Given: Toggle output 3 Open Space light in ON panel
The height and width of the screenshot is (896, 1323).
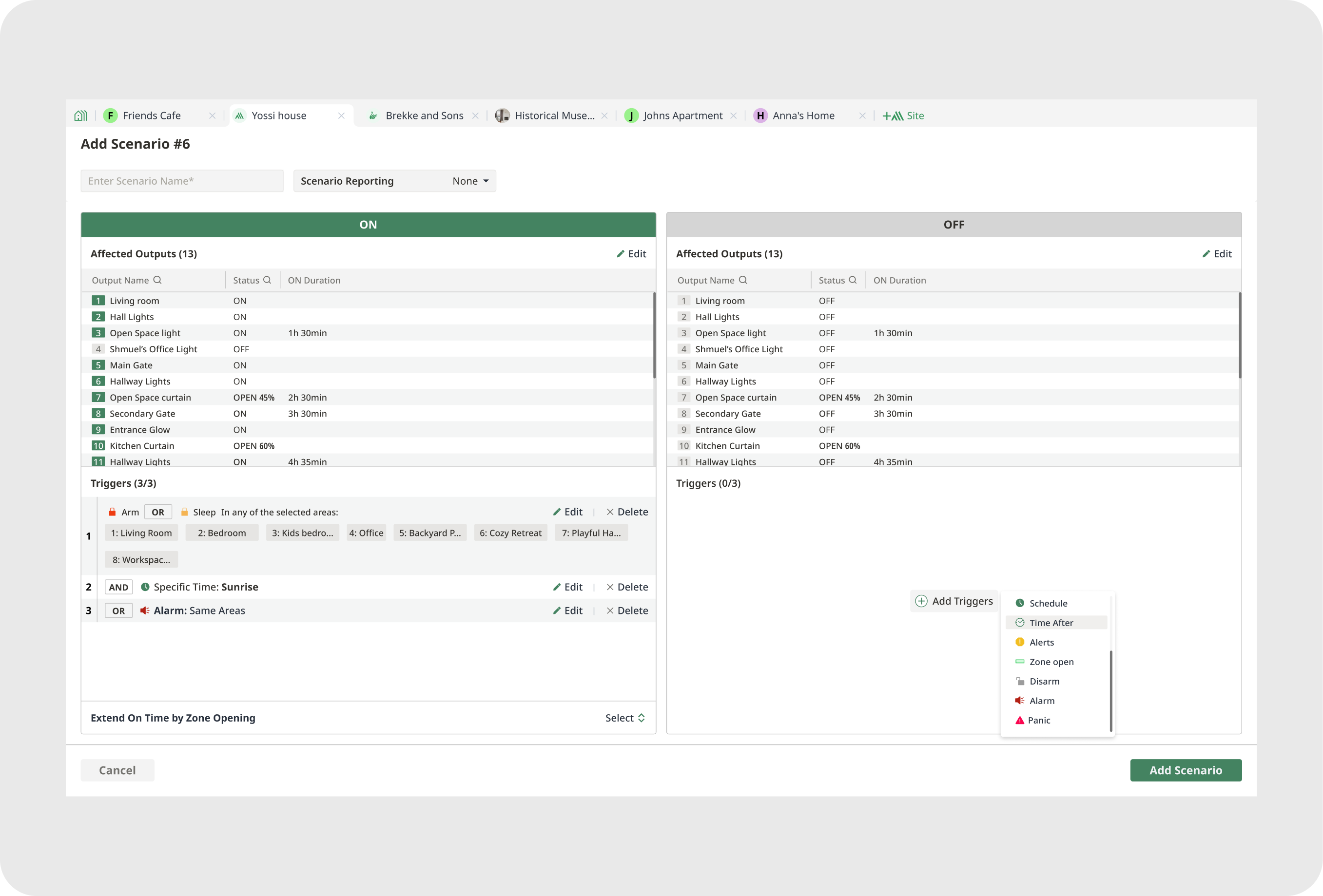Looking at the screenshot, I should pyautogui.click(x=98, y=333).
